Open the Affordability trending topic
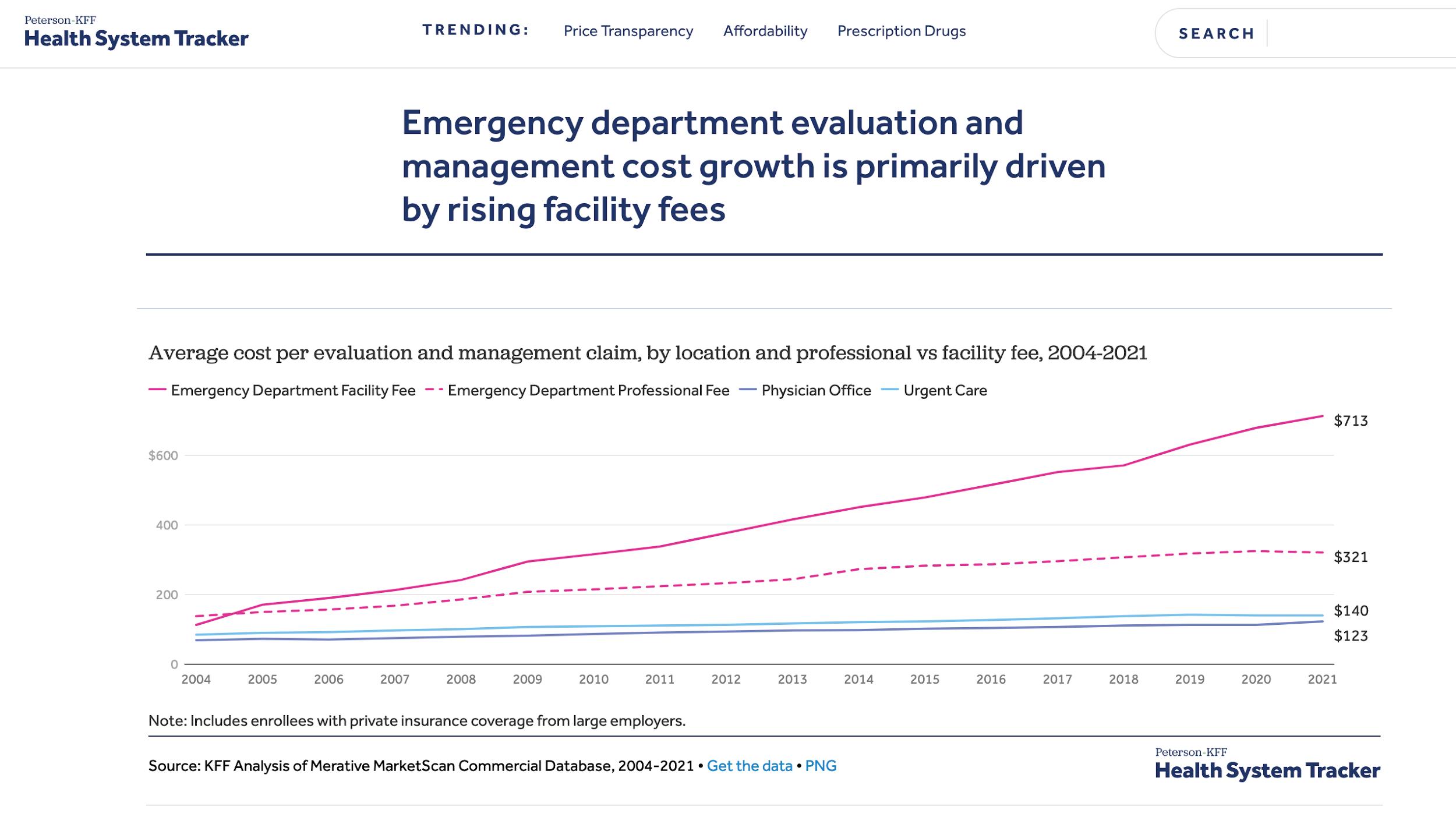This screenshot has width=1456, height=824. (765, 31)
